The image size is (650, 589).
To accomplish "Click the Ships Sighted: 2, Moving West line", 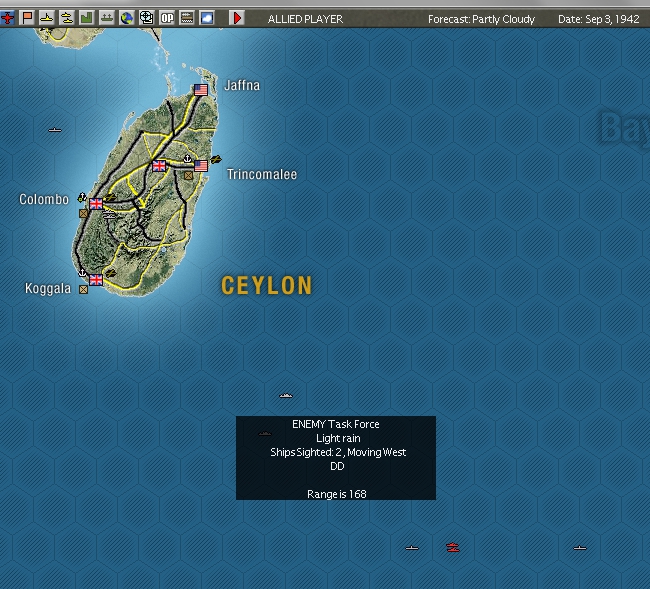I will pyautogui.click(x=338, y=452).
